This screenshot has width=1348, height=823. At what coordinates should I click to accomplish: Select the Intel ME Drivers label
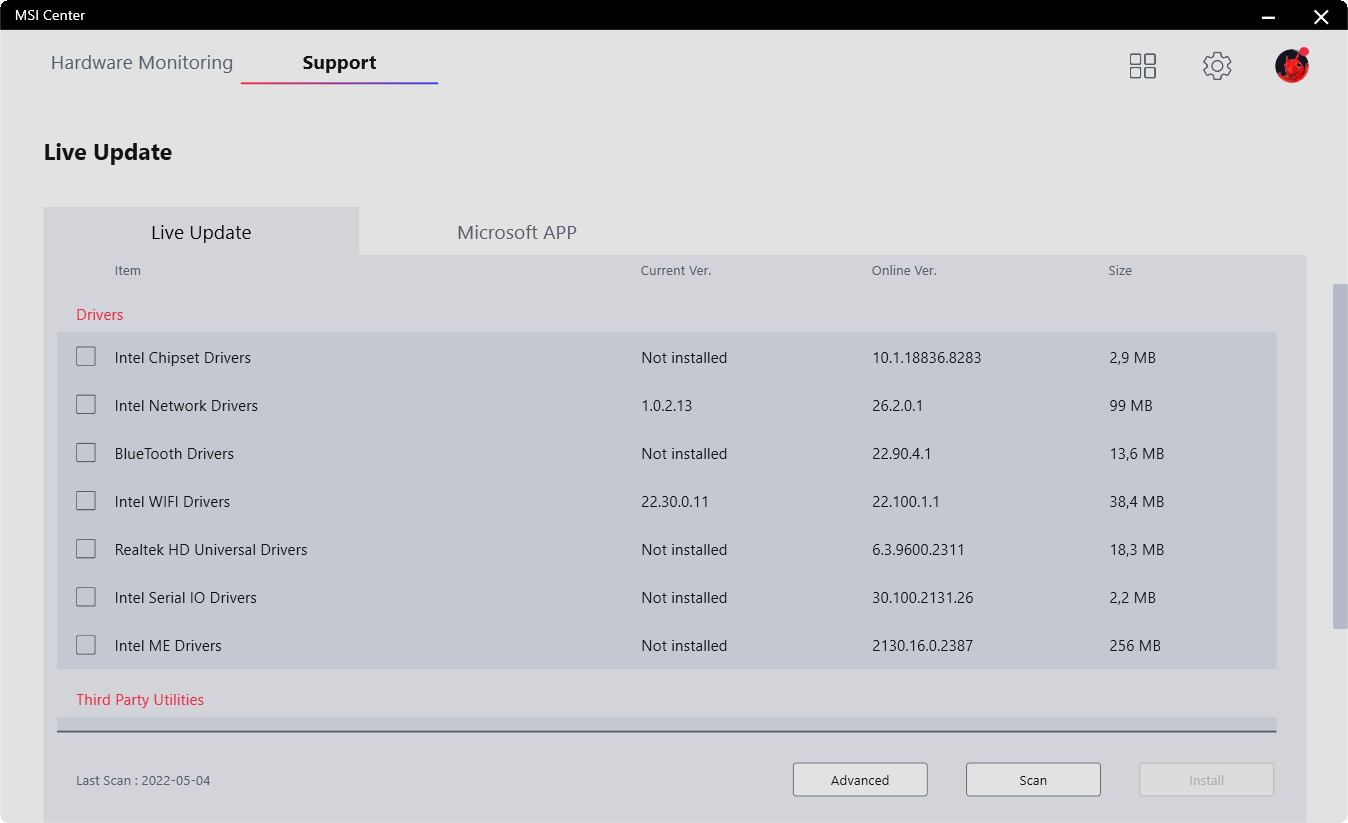[168, 646]
